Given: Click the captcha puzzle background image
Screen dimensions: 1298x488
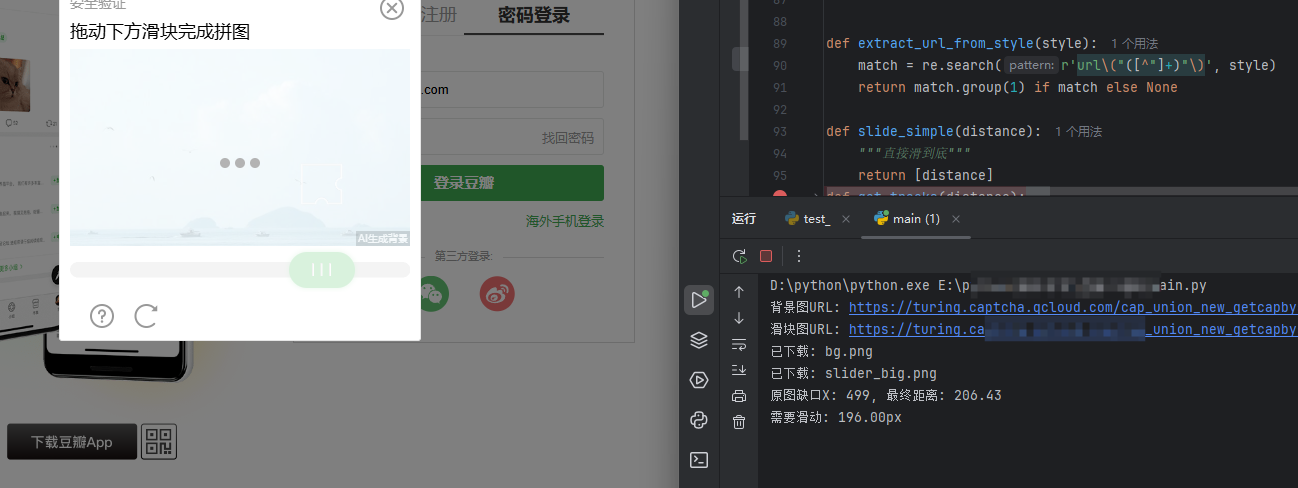Looking at the screenshot, I should [240, 147].
